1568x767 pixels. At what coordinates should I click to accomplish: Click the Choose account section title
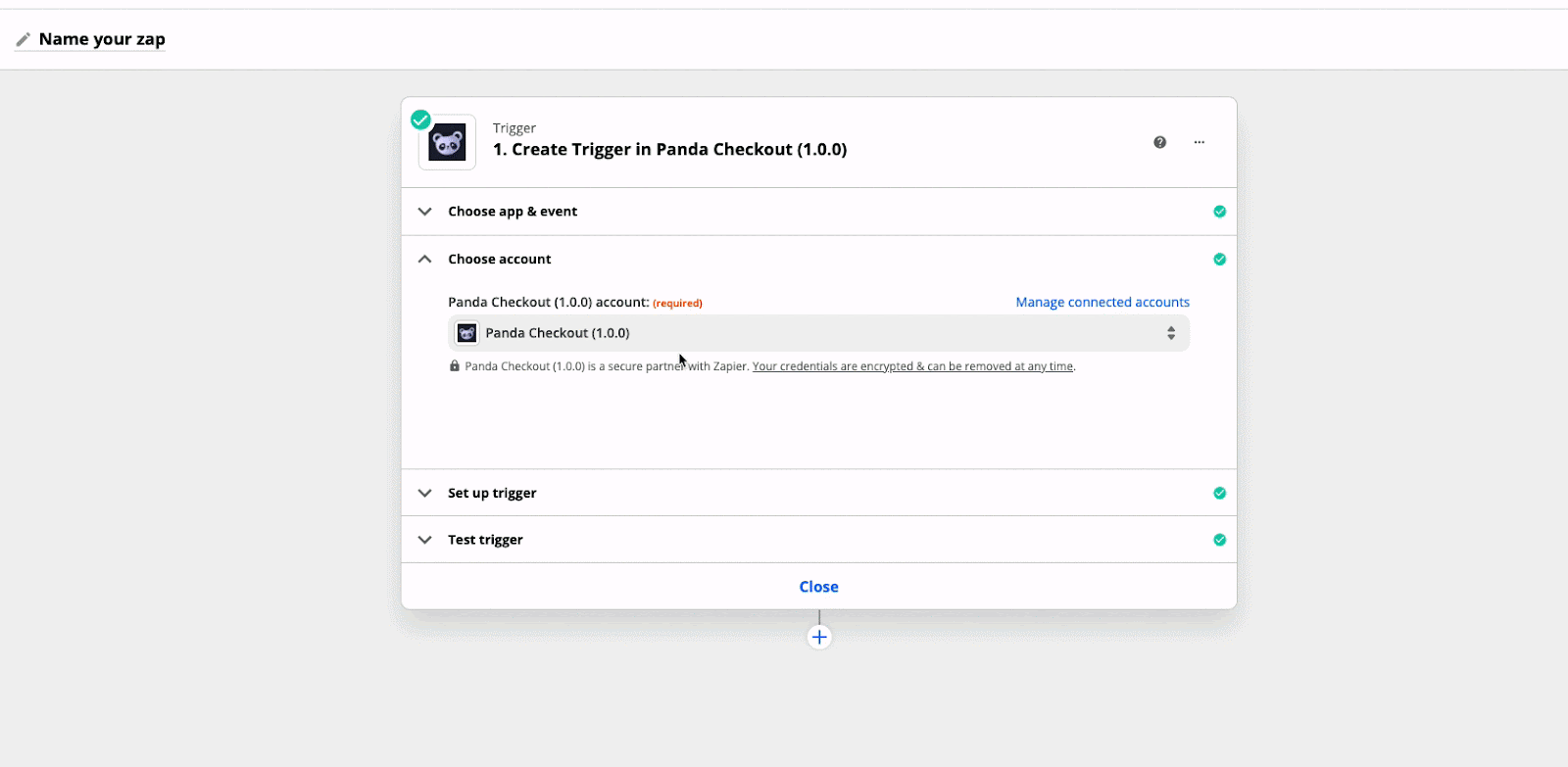point(500,260)
